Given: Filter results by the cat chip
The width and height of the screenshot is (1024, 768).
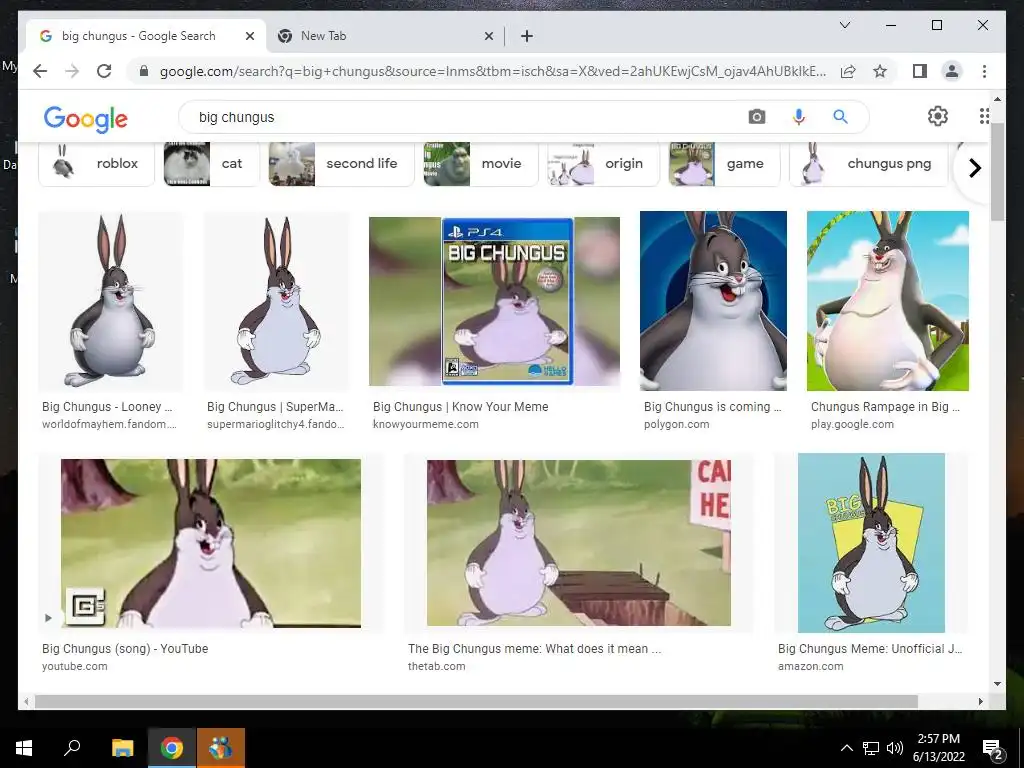Looking at the screenshot, I should 210,164.
